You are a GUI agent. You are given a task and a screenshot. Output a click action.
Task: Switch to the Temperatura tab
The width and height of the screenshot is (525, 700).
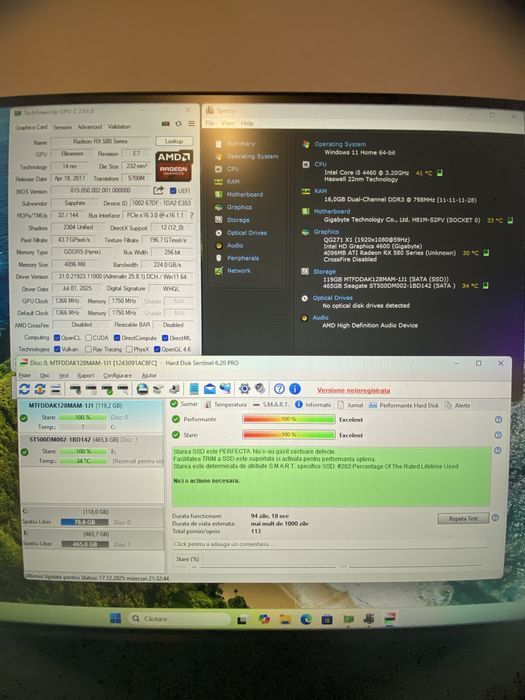pyautogui.click(x=225, y=405)
